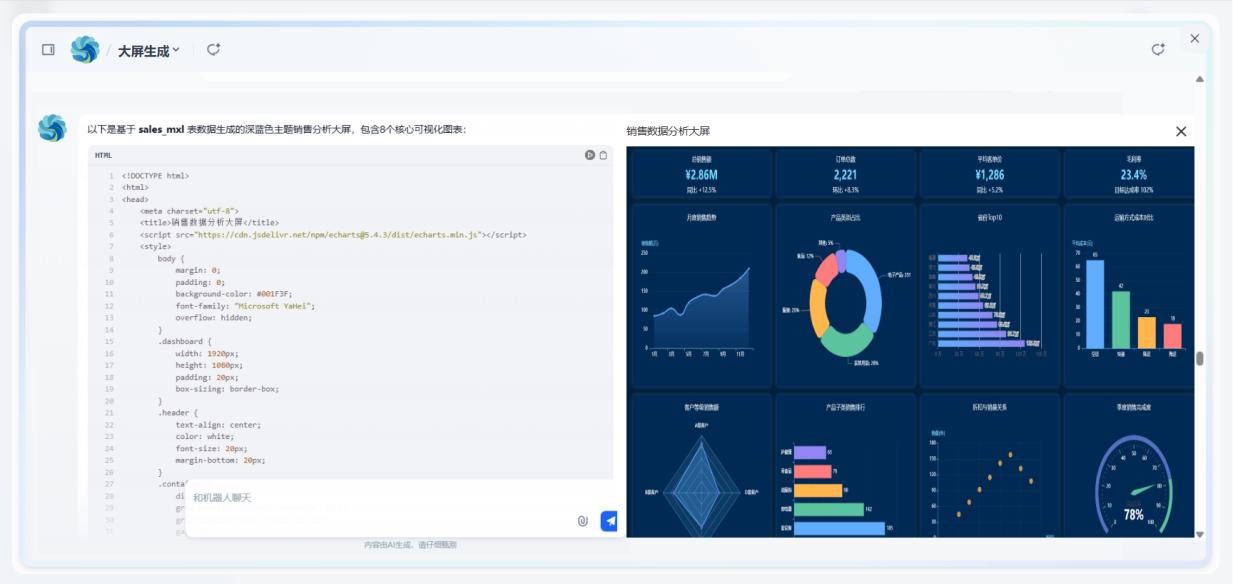Viewport: 1233px width, 584px height.
Task: Toggle the sidebar panel icon
Action: [x=48, y=50]
